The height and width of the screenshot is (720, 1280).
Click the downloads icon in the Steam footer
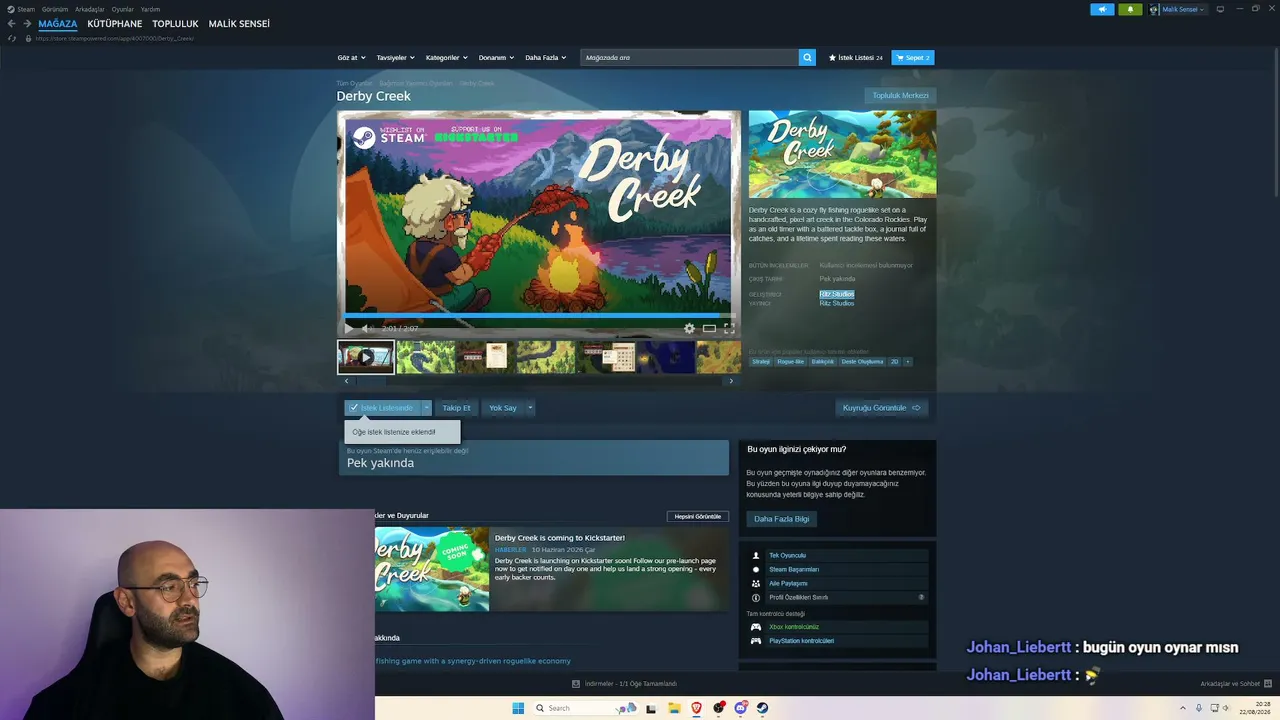tap(576, 684)
